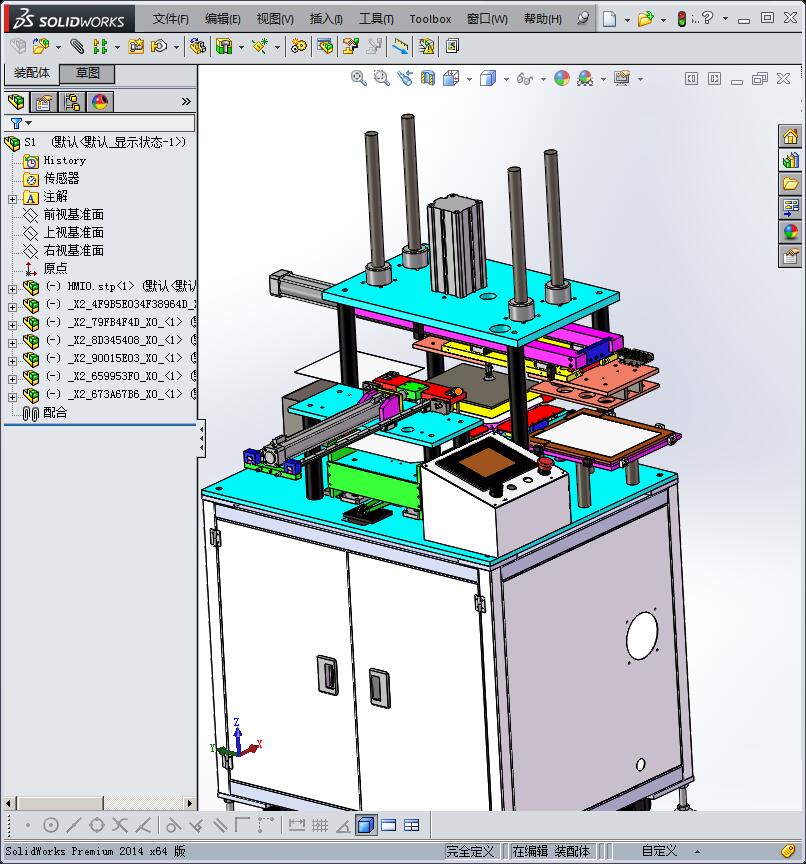Click the Reference Geometry icon
This screenshot has width=806, height=864.
[260, 46]
